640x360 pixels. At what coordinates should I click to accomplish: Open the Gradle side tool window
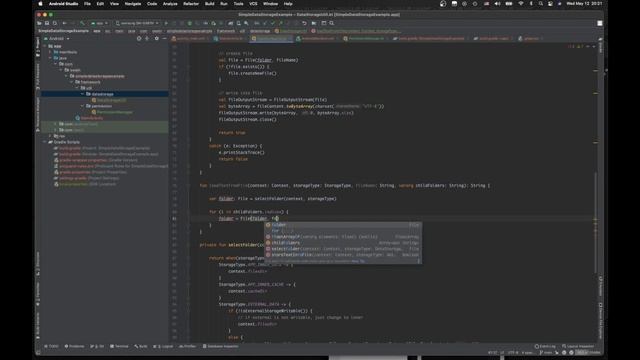tap(600, 46)
